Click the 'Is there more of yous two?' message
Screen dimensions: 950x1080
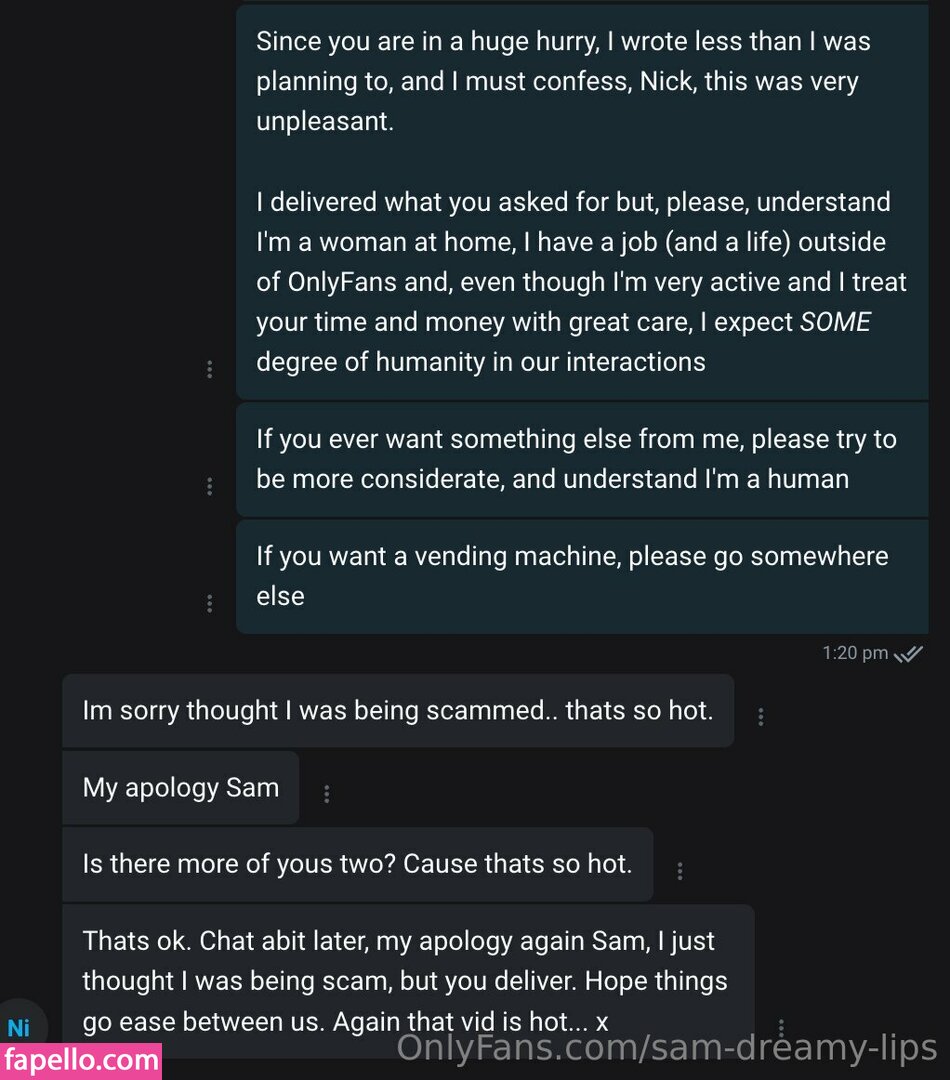coord(357,864)
